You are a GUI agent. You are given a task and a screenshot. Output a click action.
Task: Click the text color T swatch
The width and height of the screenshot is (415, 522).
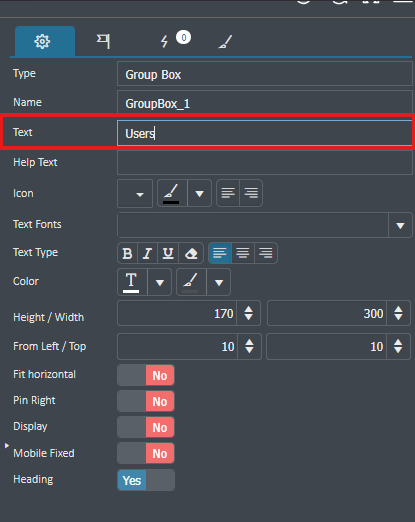[x=132, y=282]
